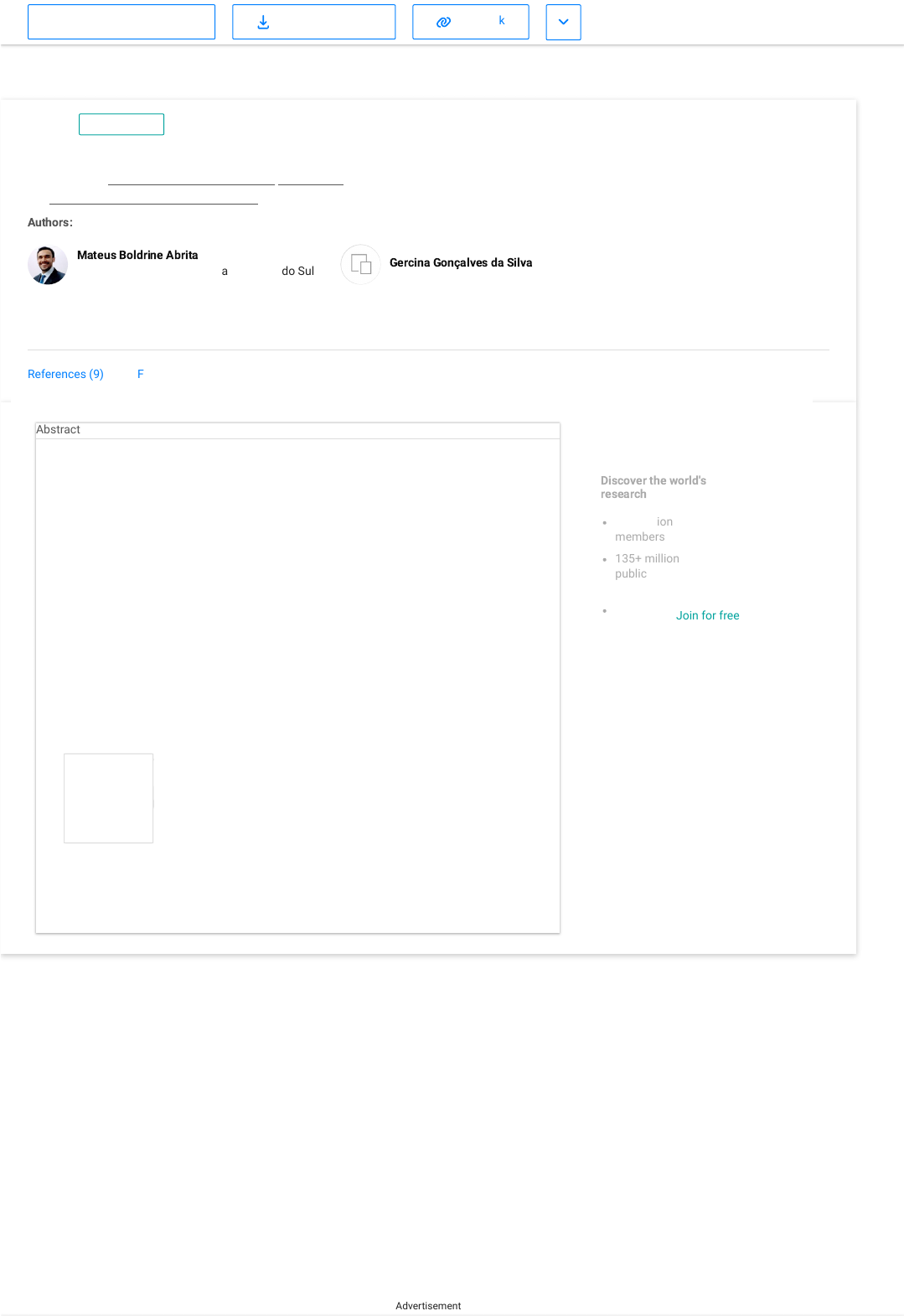Switch to the tab starting with F
This screenshot has height=1316, width=904.
click(x=141, y=374)
